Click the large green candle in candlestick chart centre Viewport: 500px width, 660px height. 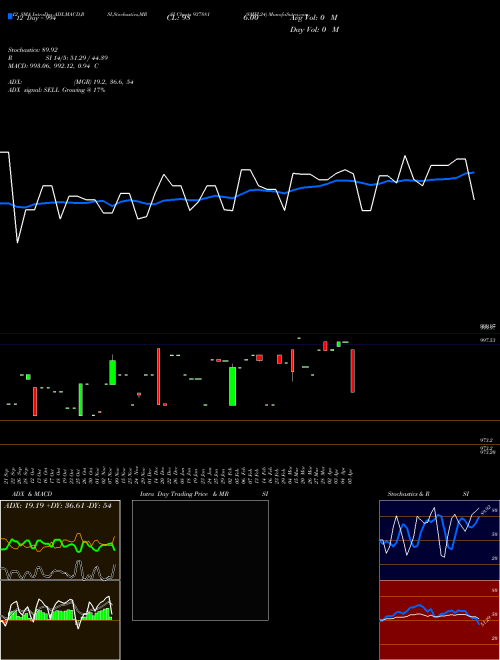coord(232,386)
